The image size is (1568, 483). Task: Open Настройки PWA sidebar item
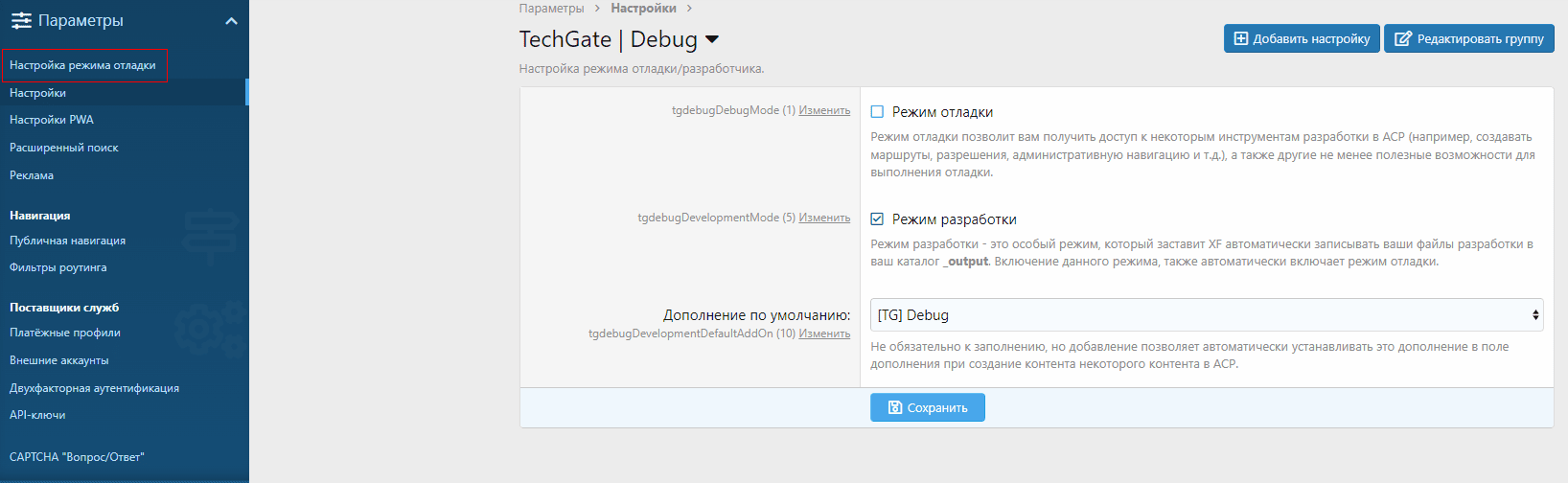click(x=52, y=120)
